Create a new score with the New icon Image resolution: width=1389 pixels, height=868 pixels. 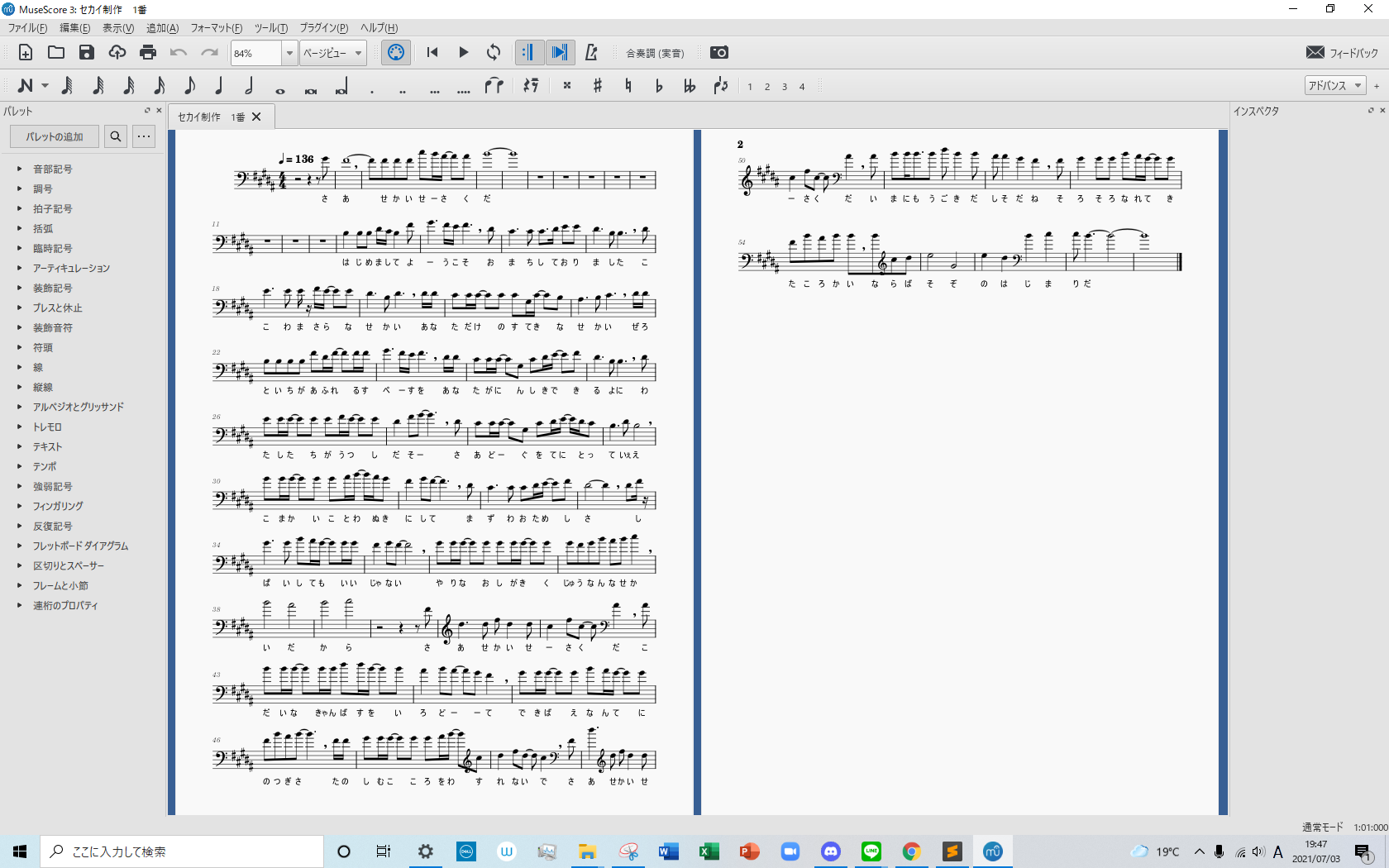[26, 53]
